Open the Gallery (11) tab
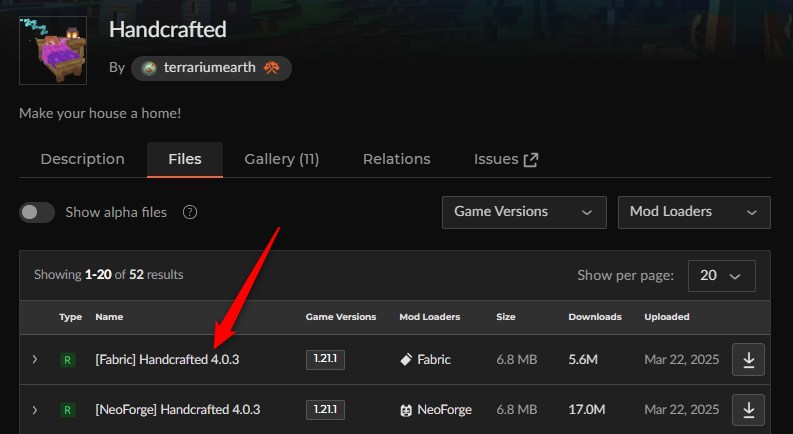This screenshot has height=434, width=793. coord(282,159)
